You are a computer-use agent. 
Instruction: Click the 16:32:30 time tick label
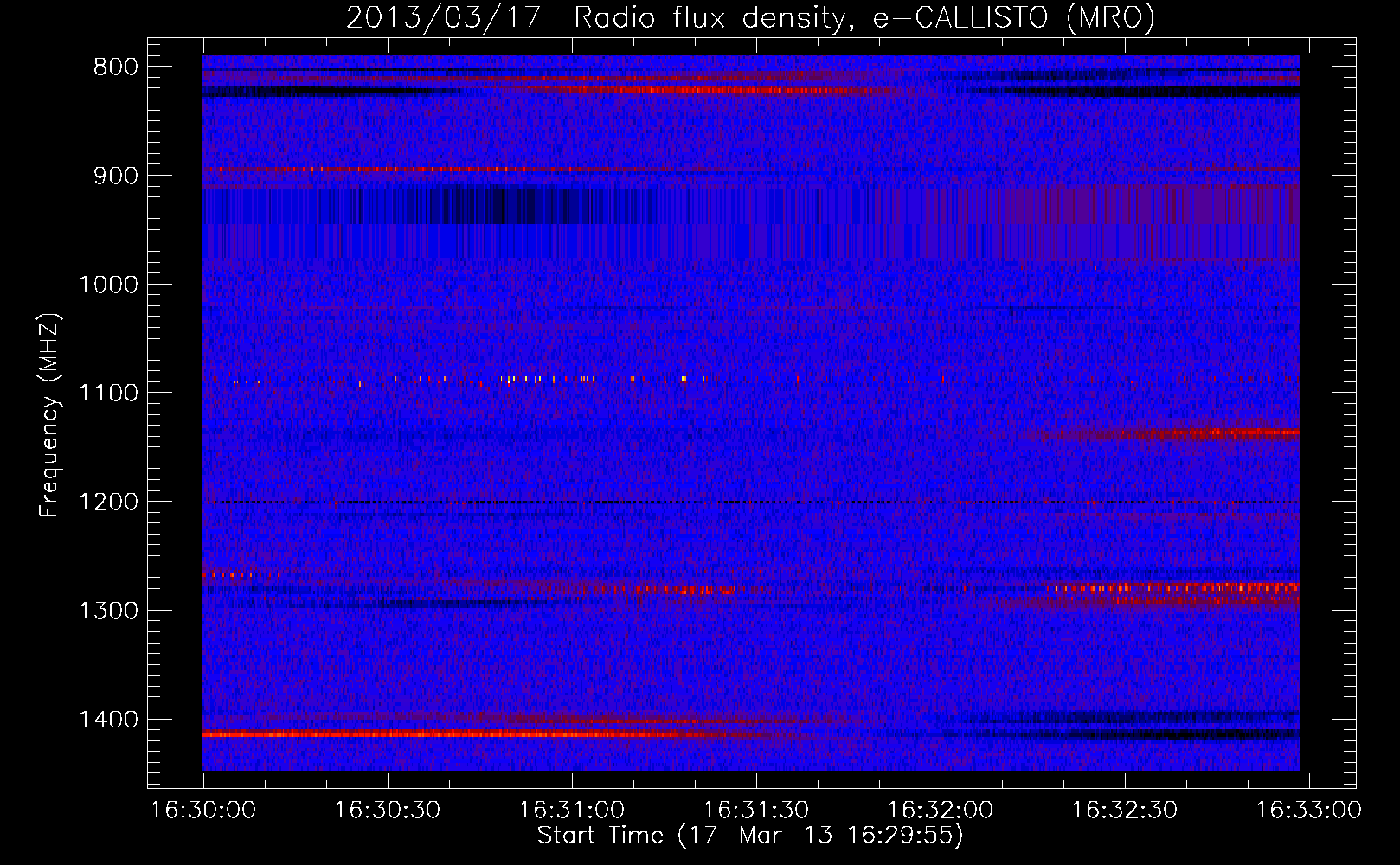[x=1125, y=811]
